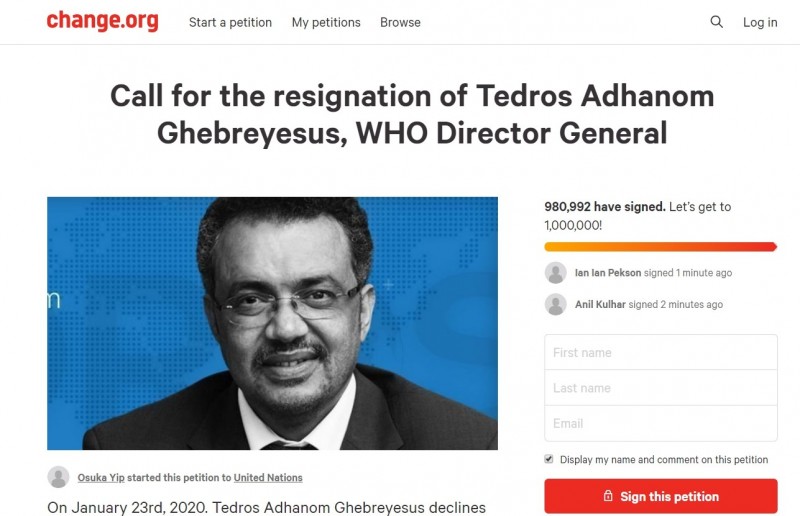
Task: Click Ian Ian Pekson's avatar icon
Action: 555,273
